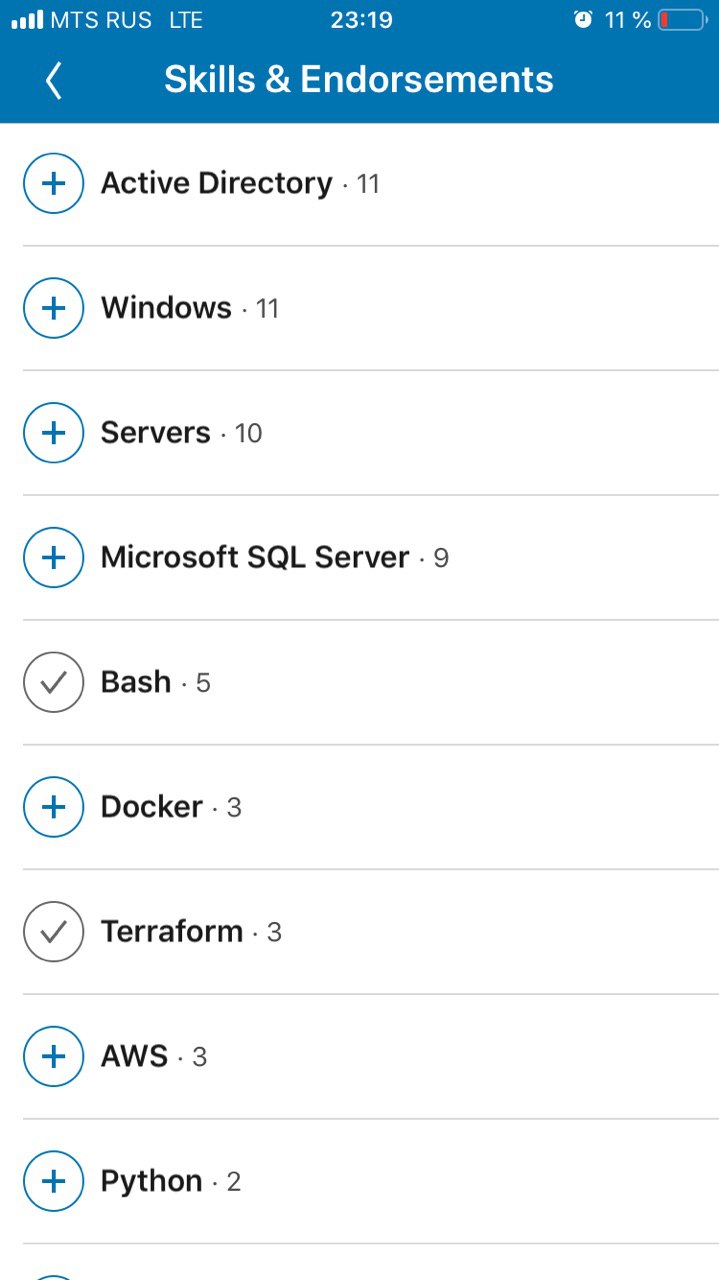The width and height of the screenshot is (719, 1280).
Task: Open Python skill label
Action: (x=152, y=1181)
